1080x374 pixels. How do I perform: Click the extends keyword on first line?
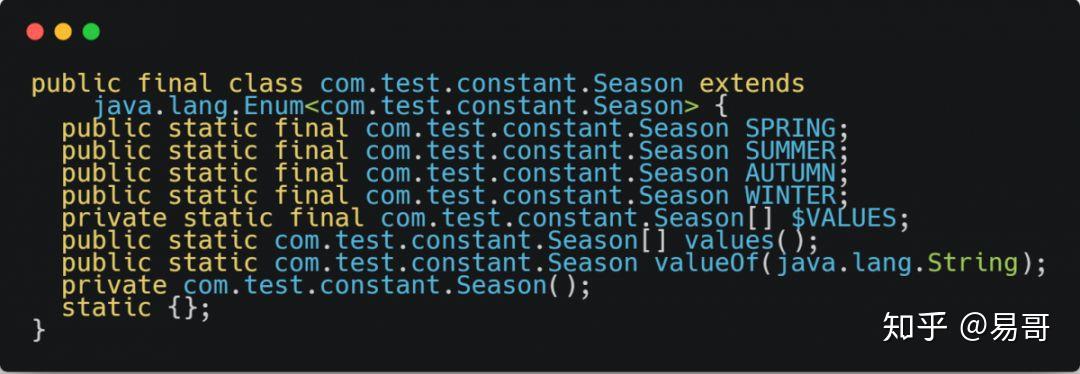click(x=752, y=84)
